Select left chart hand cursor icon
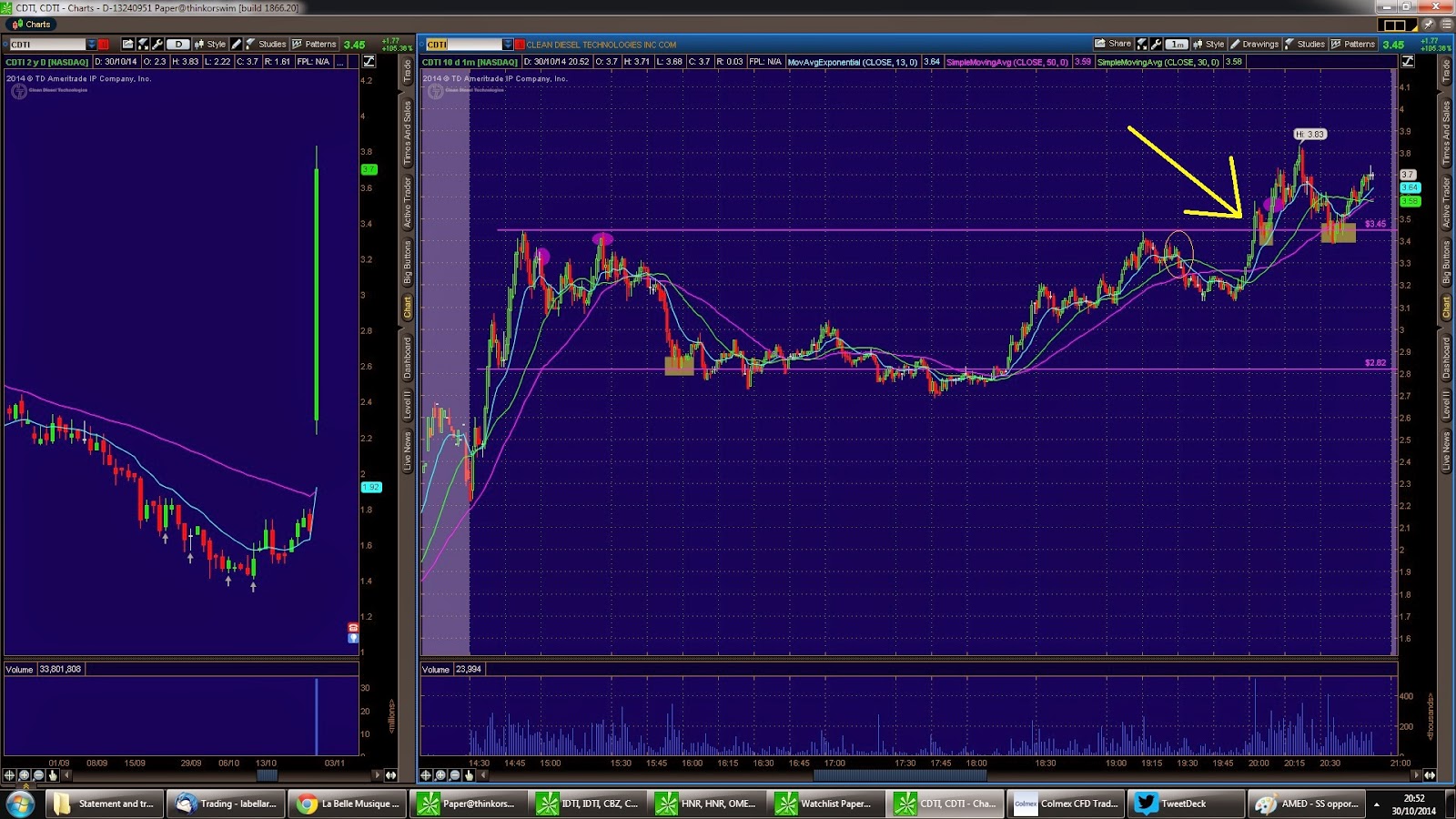This screenshot has width=1456, height=819. point(53,775)
